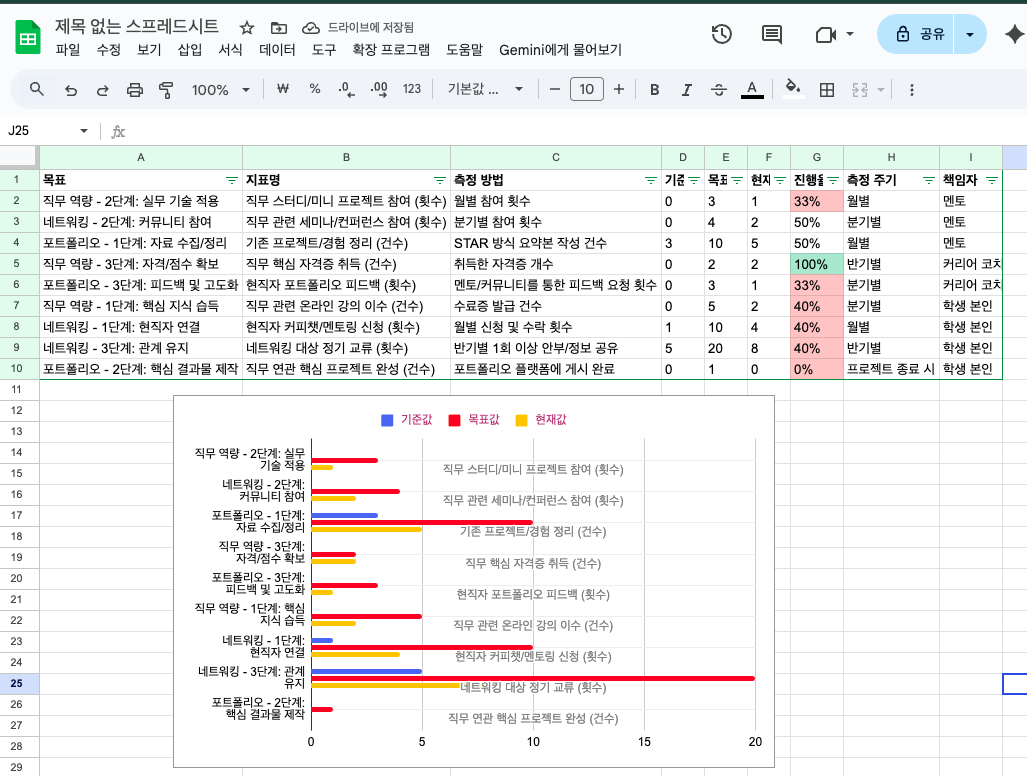Toggle bold formatting
1027x776 pixels.
click(655, 90)
